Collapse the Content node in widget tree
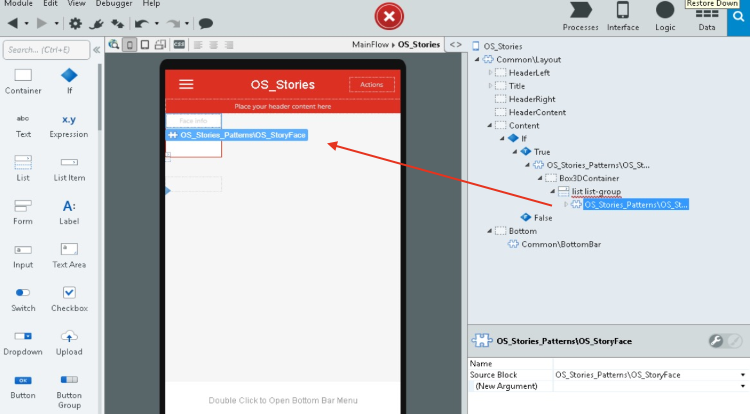The width and height of the screenshot is (750, 414). click(490, 125)
